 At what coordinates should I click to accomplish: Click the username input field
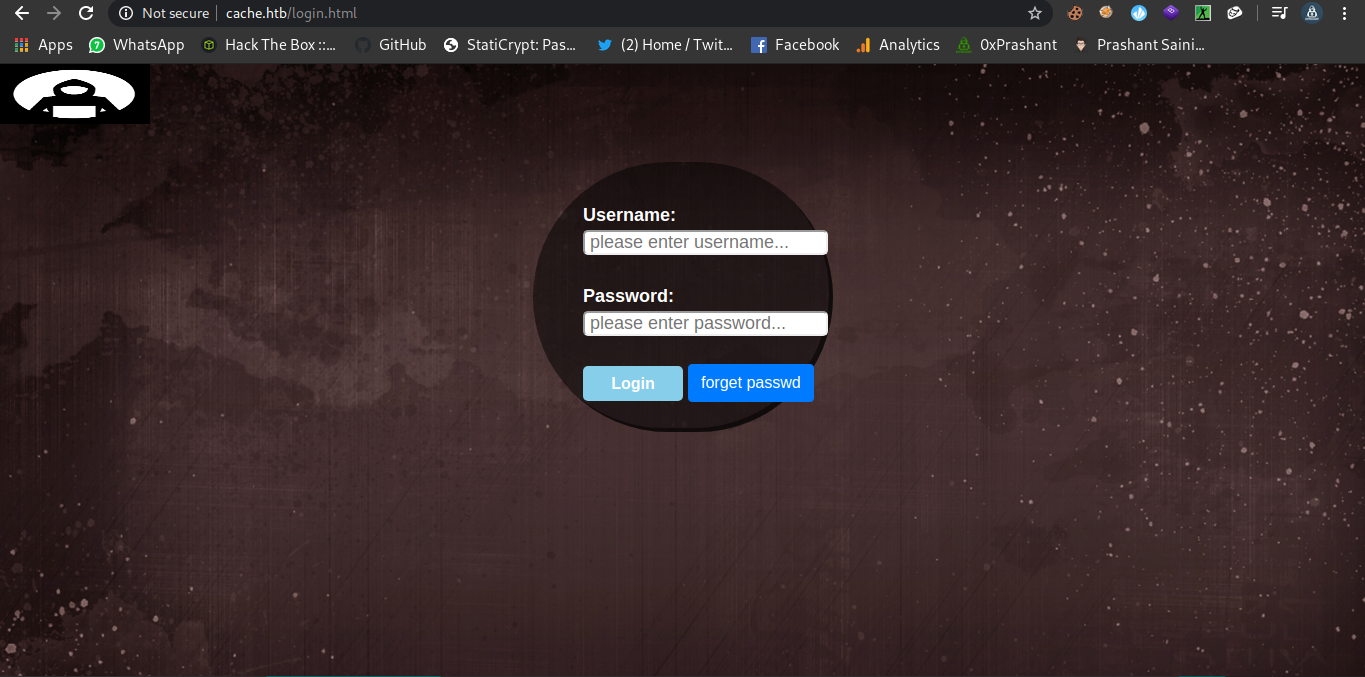point(705,242)
